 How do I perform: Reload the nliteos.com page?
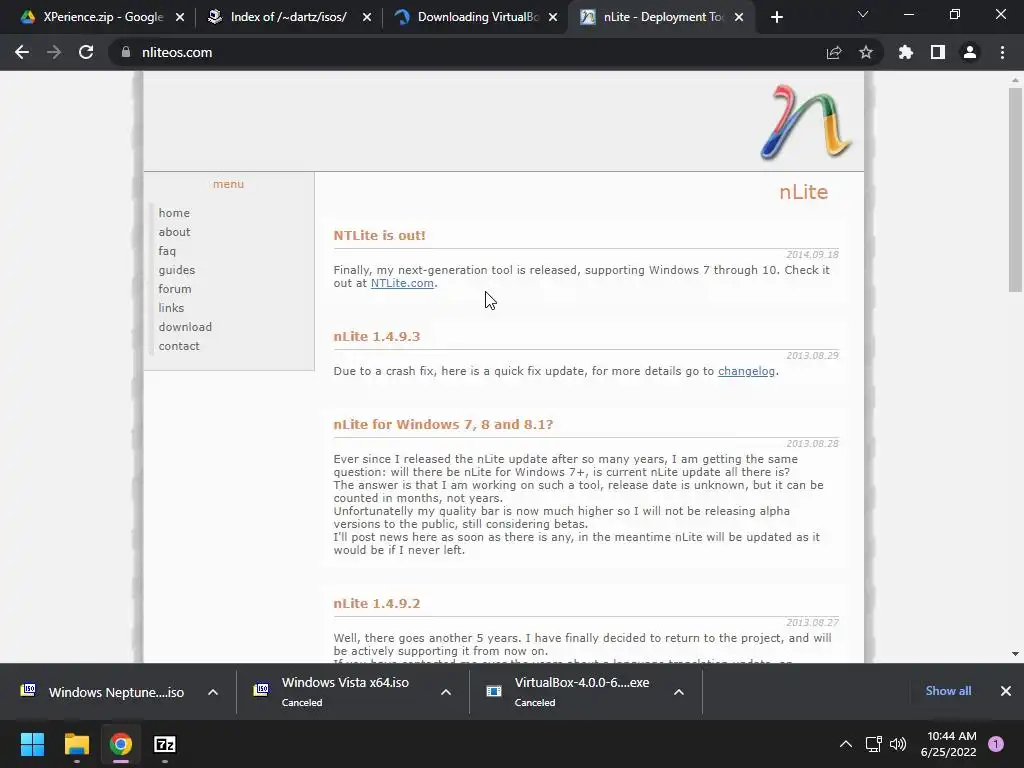(86, 52)
